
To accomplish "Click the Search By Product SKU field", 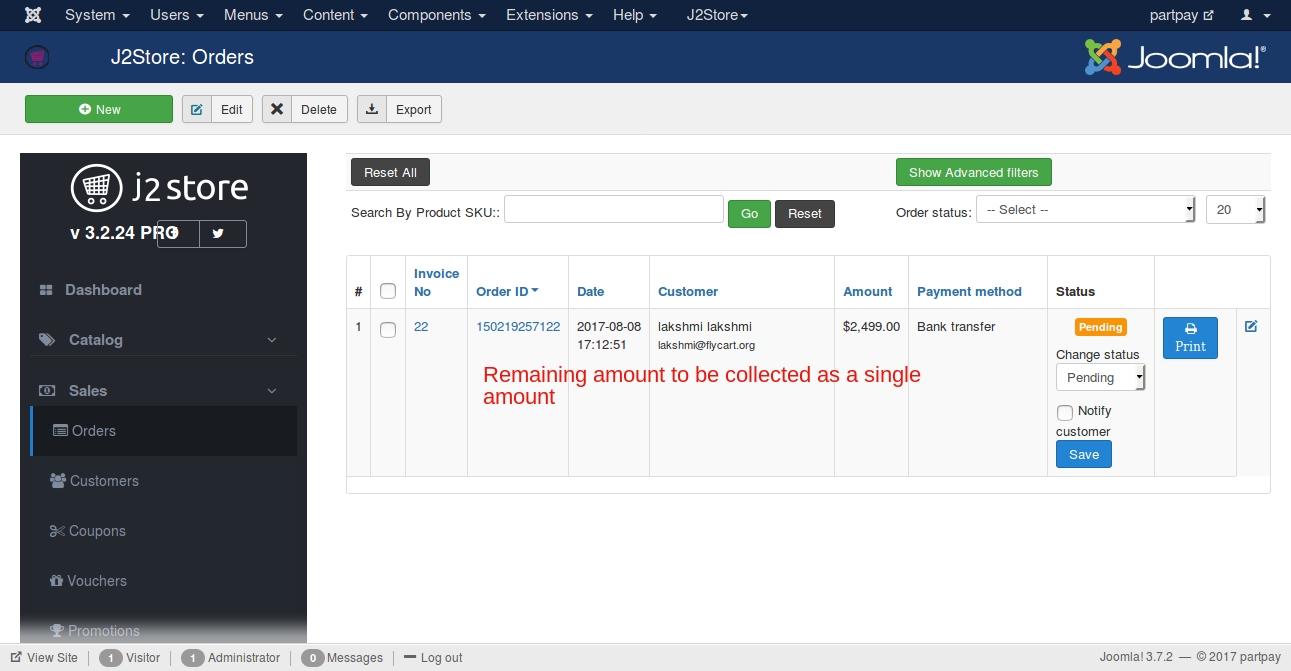I will point(613,210).
